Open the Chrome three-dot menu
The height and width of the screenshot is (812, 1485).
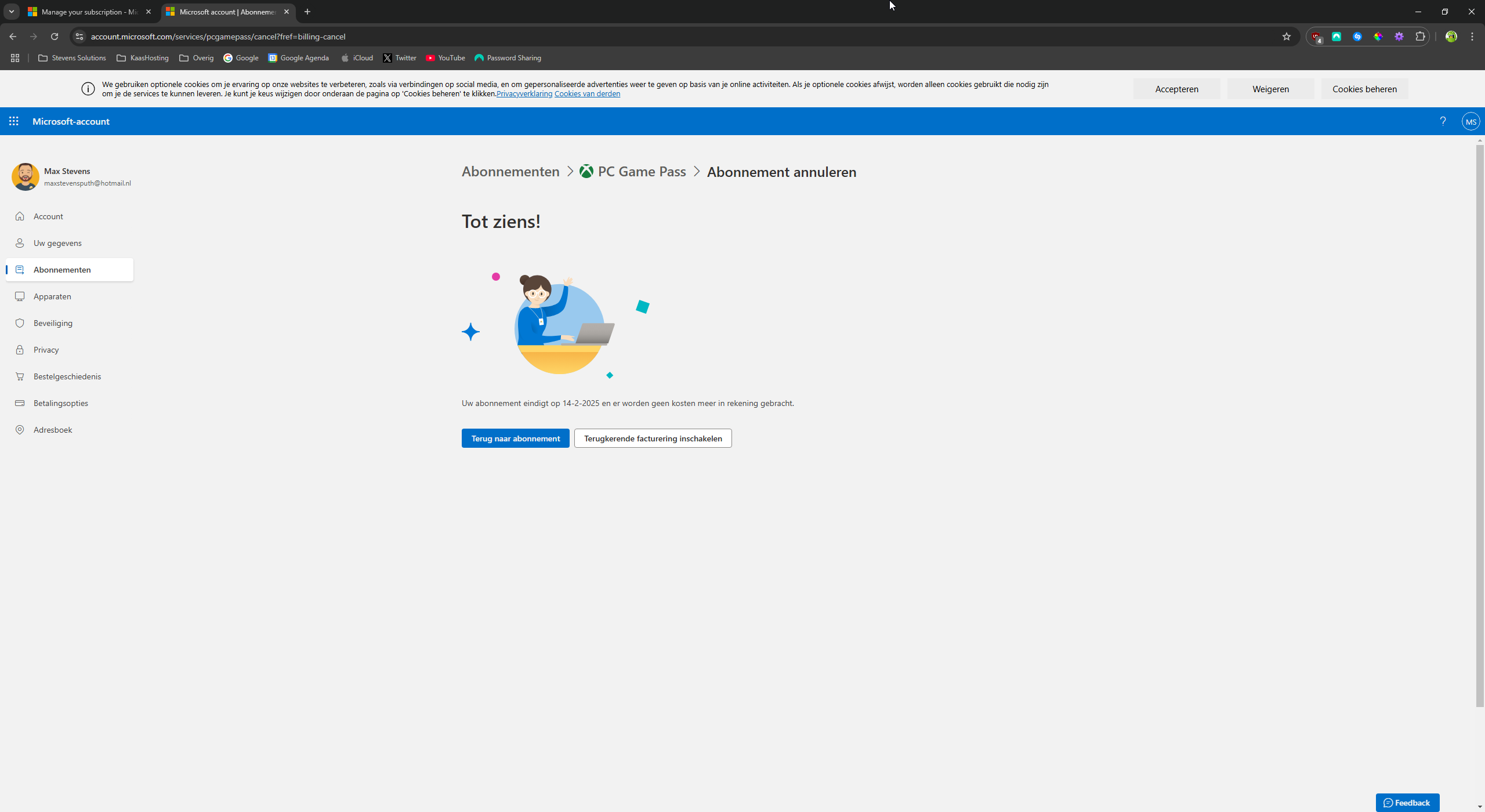pos(1472,37)
